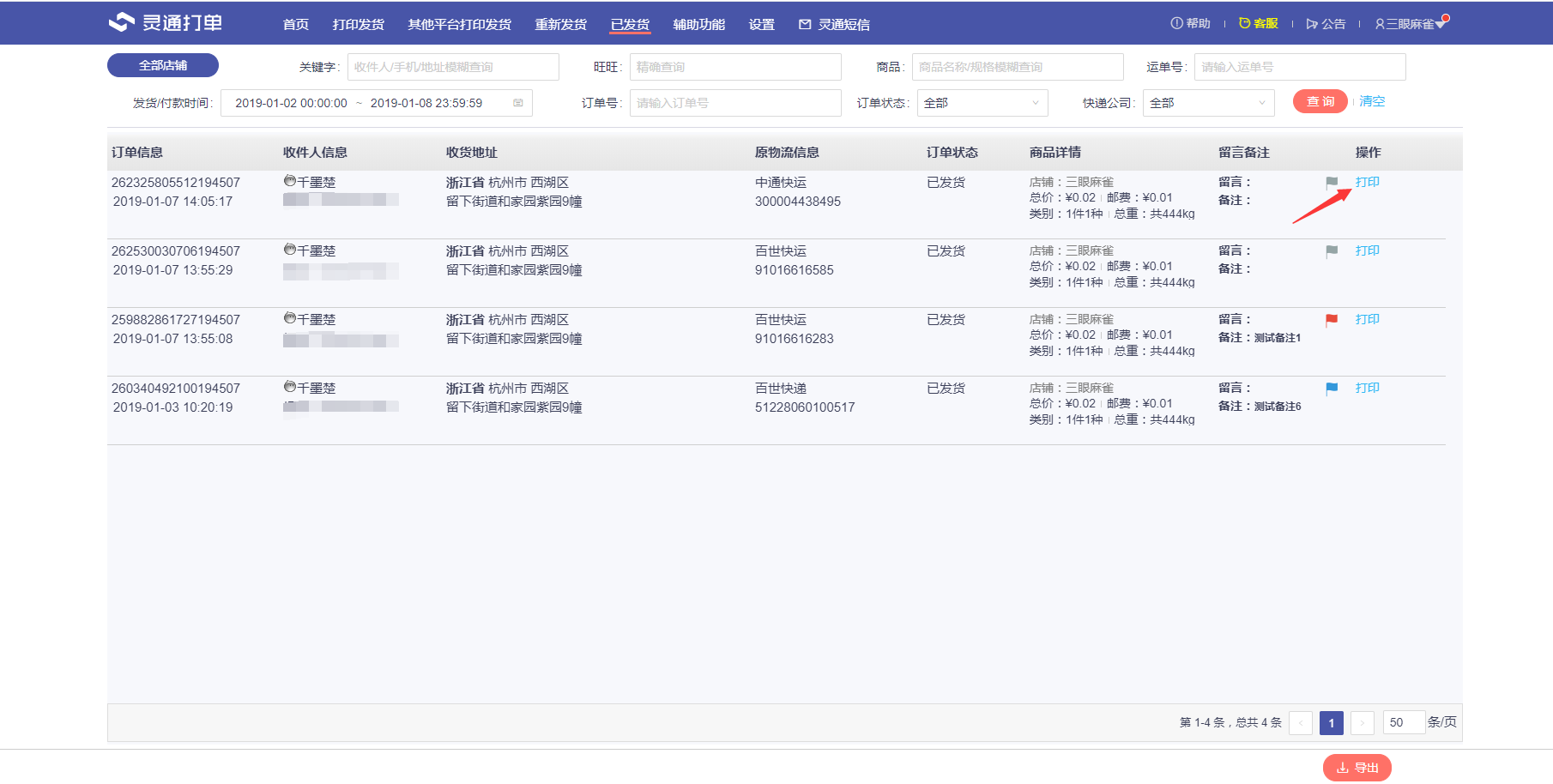Click page number 1

coord(1332,723)
